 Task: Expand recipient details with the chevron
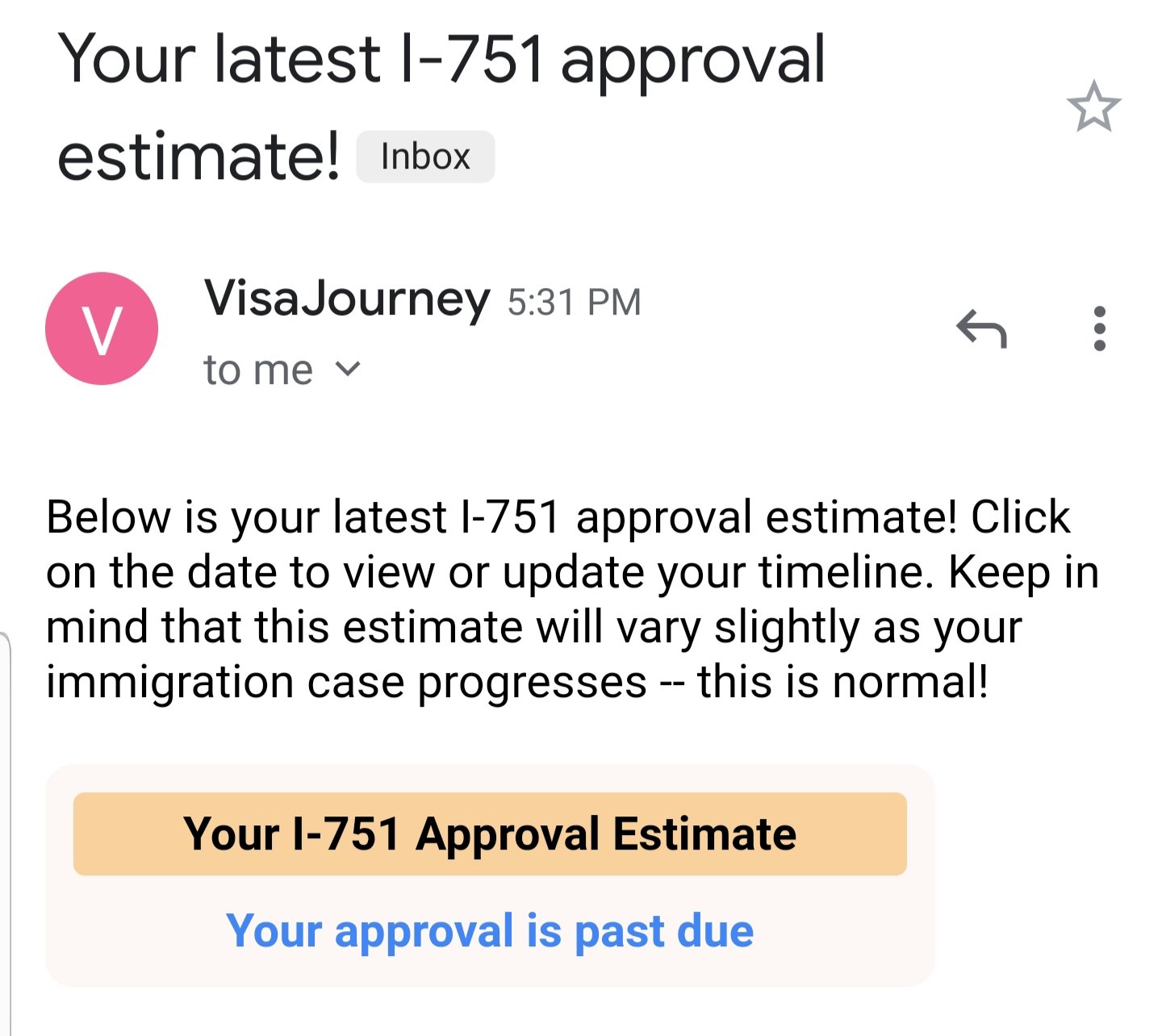348,369
